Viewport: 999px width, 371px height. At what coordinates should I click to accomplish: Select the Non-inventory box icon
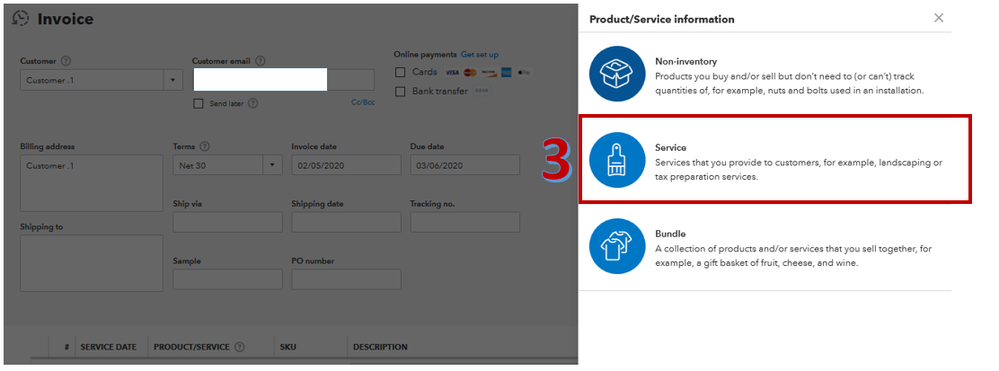coord(617,74)
